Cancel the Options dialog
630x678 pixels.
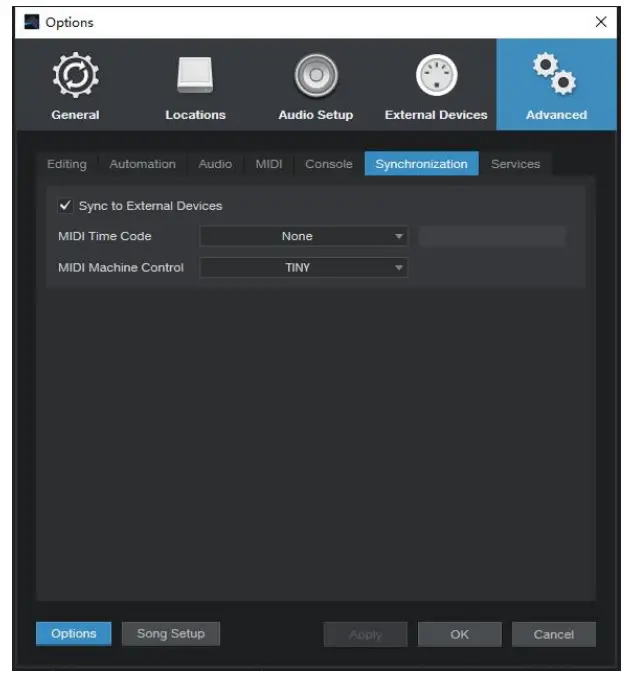tap(554, 634)
